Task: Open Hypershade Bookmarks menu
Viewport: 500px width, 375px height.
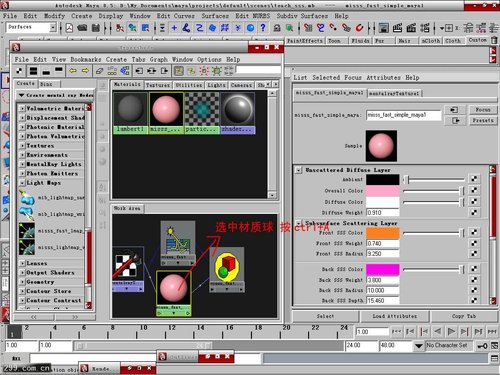Action: (86, 59)
